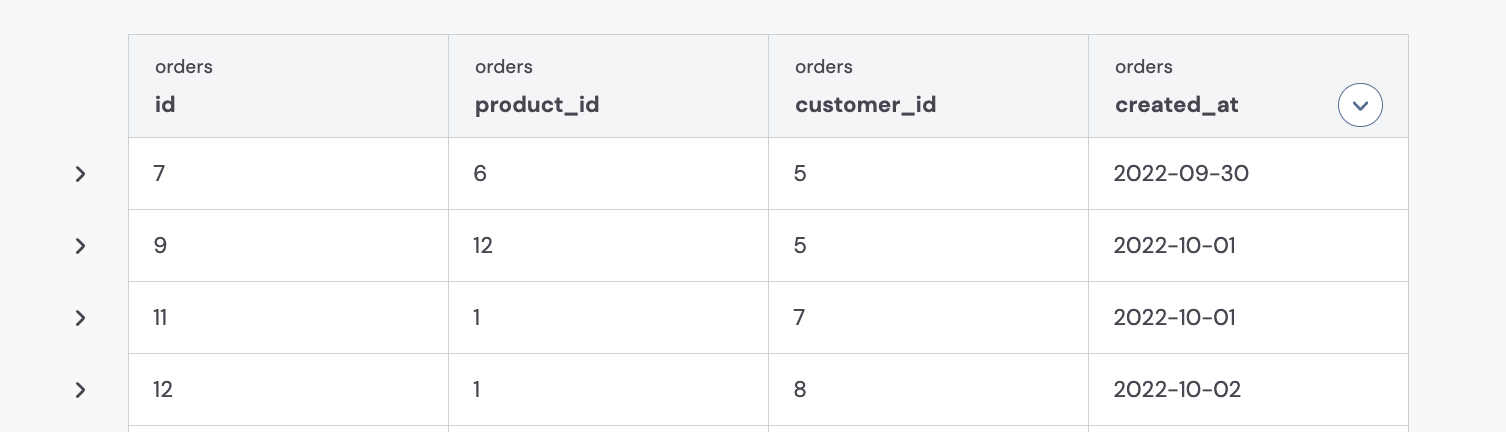Select the orders id column header

point(288,86)
